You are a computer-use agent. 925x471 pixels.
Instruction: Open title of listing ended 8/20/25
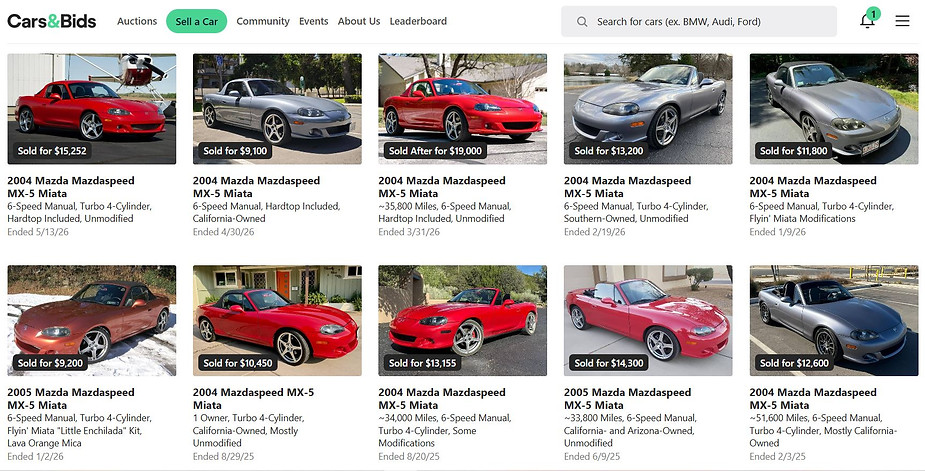coord(442,398)
